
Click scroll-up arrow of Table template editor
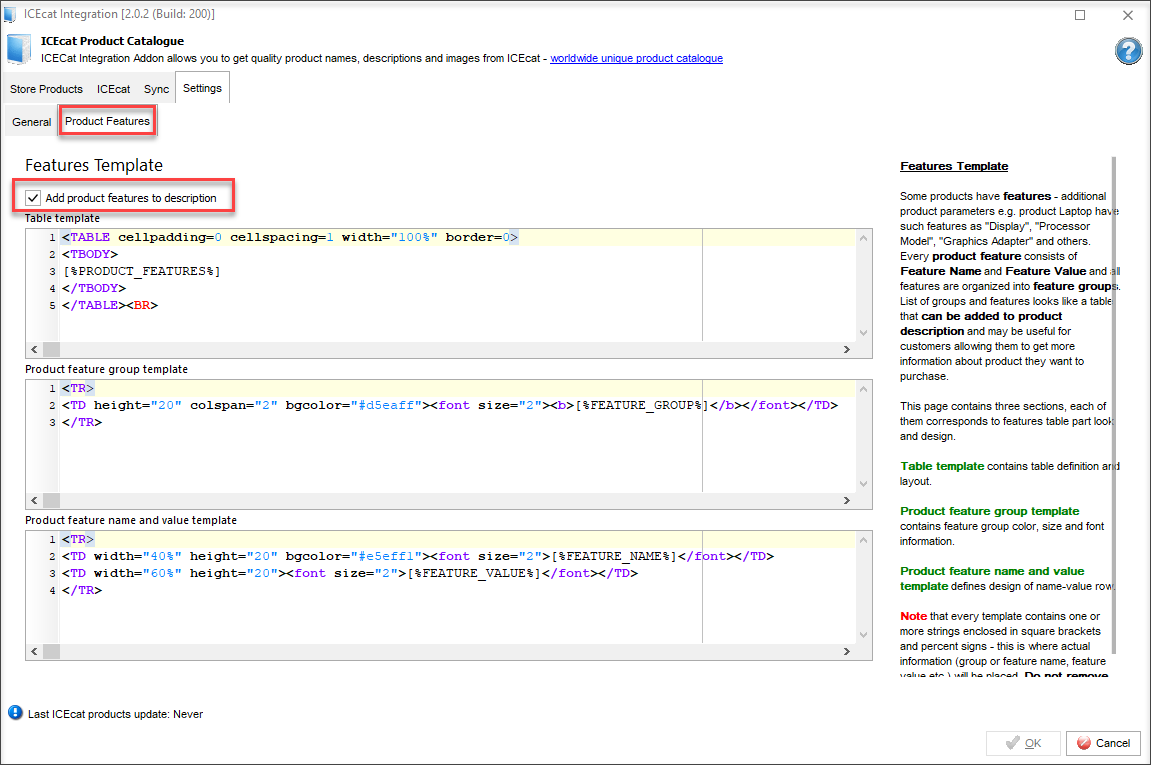863,238
